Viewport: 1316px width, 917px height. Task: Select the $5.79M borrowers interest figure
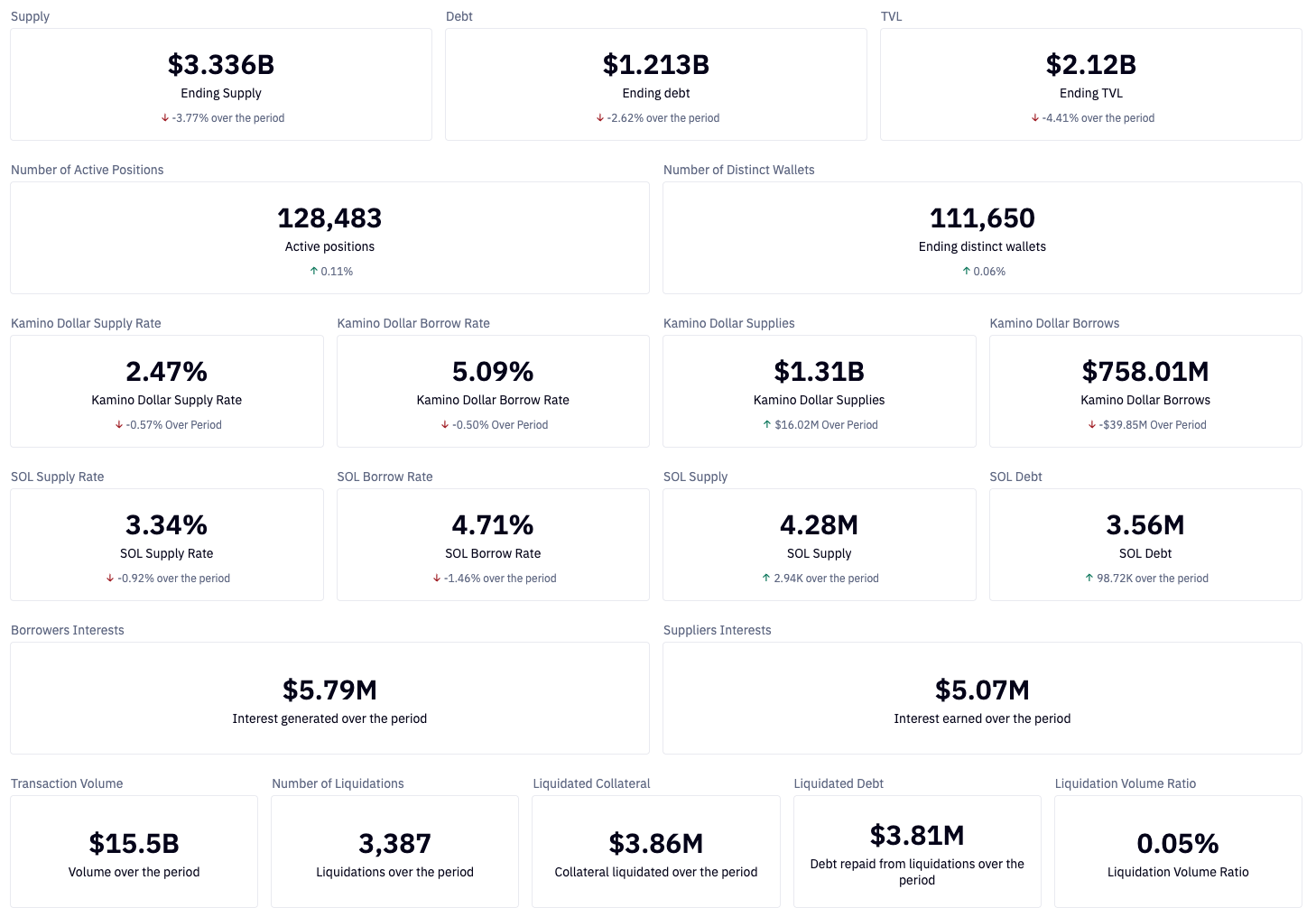[x=329, y=690]
